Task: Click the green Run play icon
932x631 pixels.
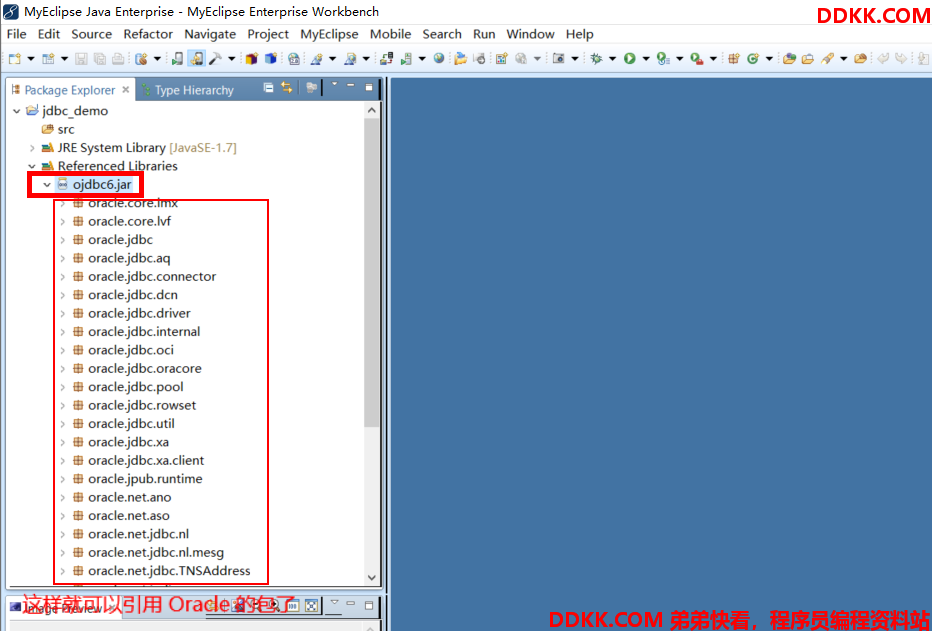Action: pos(629,58)
